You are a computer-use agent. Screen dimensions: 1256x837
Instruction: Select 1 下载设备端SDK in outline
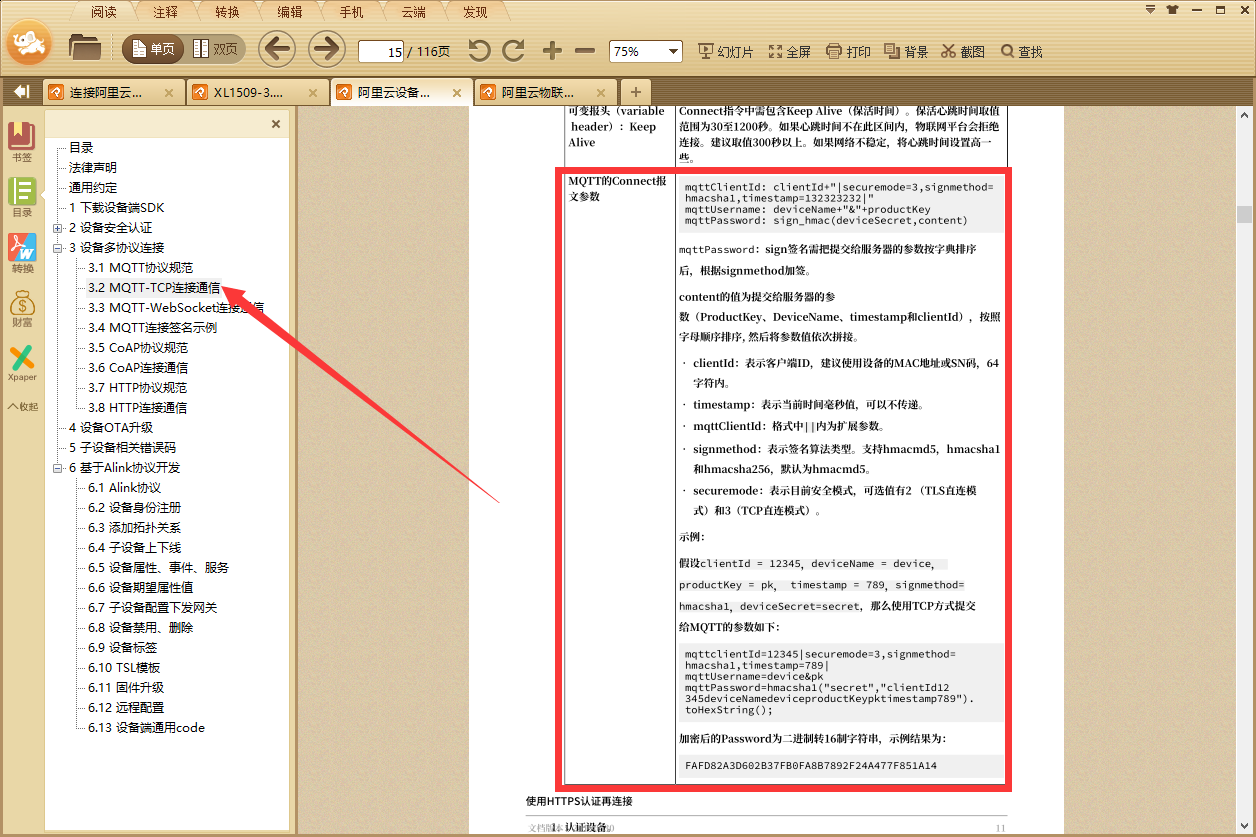click(x=116, y=208)
